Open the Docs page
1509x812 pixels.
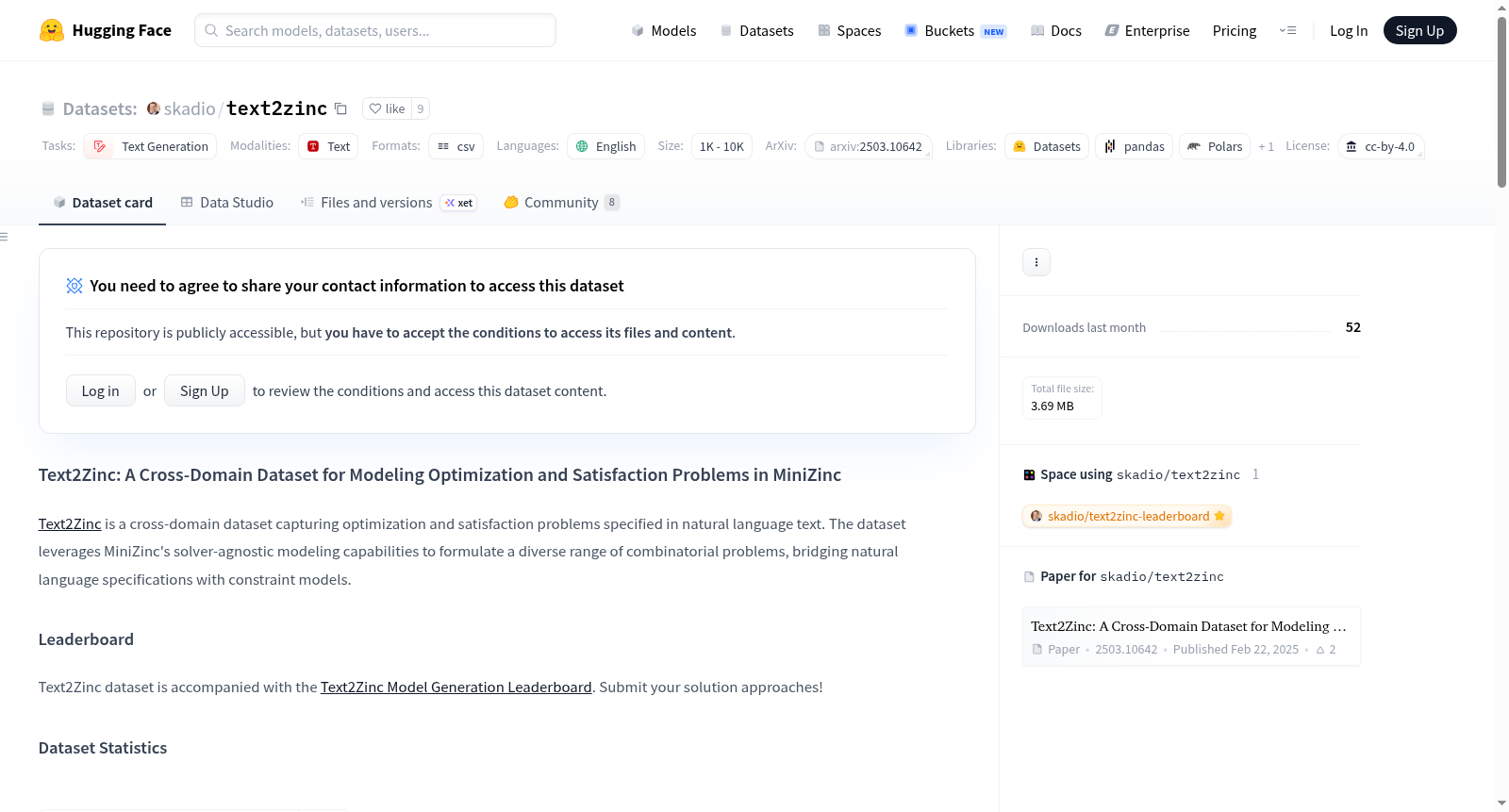pyautogui.click(x=1056, y=30)
